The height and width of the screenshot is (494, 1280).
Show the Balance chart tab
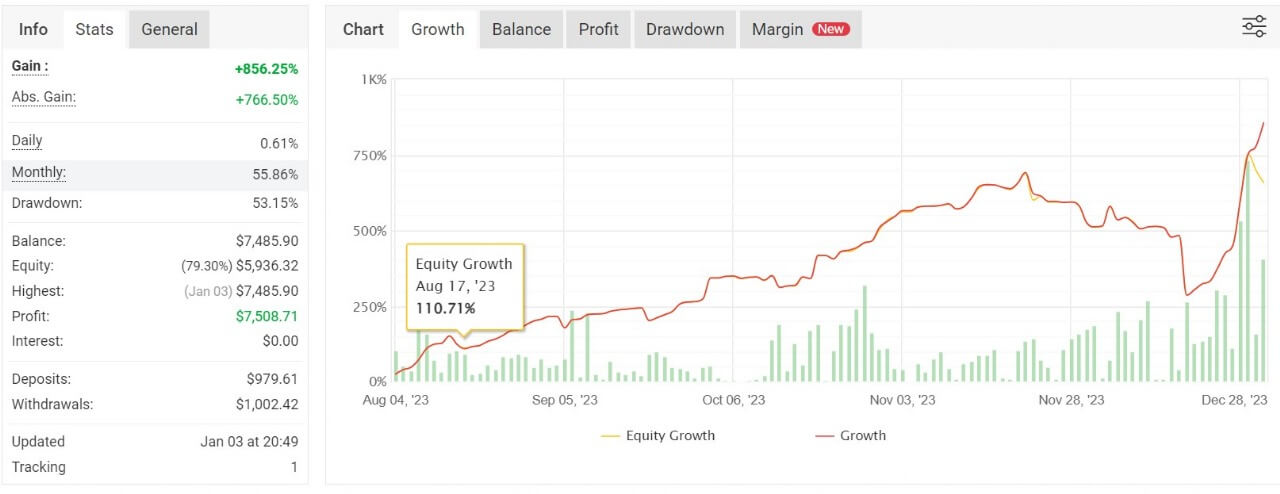521,29
